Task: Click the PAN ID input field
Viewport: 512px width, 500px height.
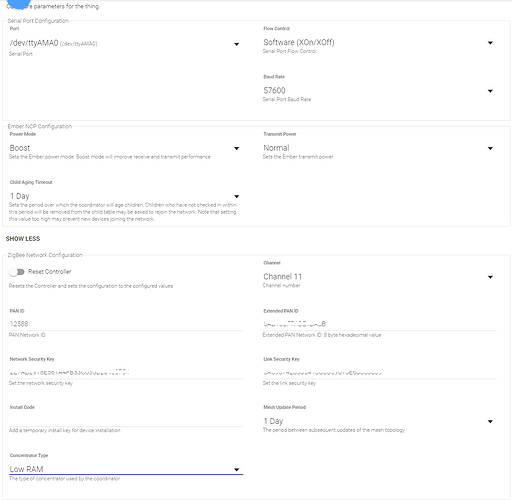Action: pyautogui.click(x=126, y=324)
